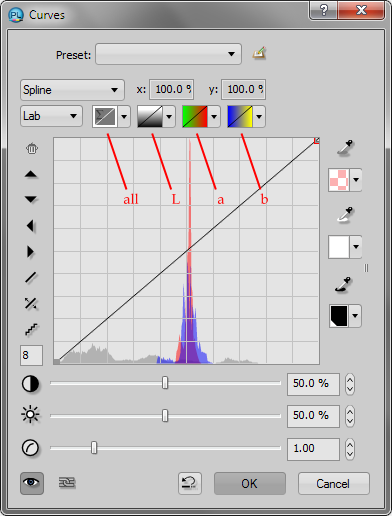The image size is (392, 516).
Task: Expand the white point swatch dropdown arrow
Action: click(x=356, y=247)
